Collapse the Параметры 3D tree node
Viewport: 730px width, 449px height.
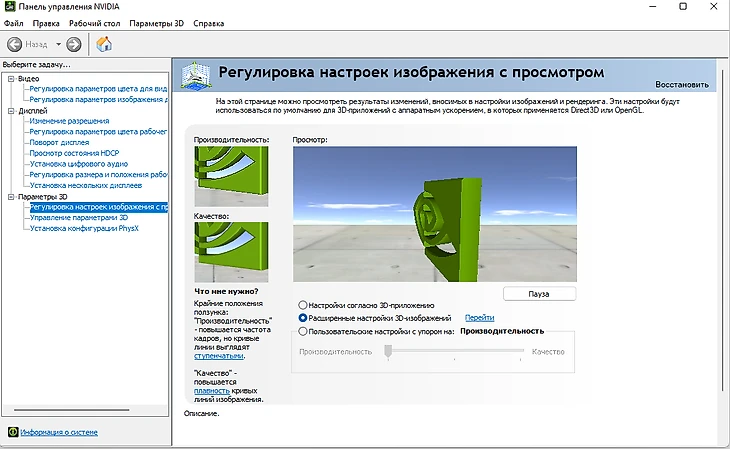tap(10, 197)
